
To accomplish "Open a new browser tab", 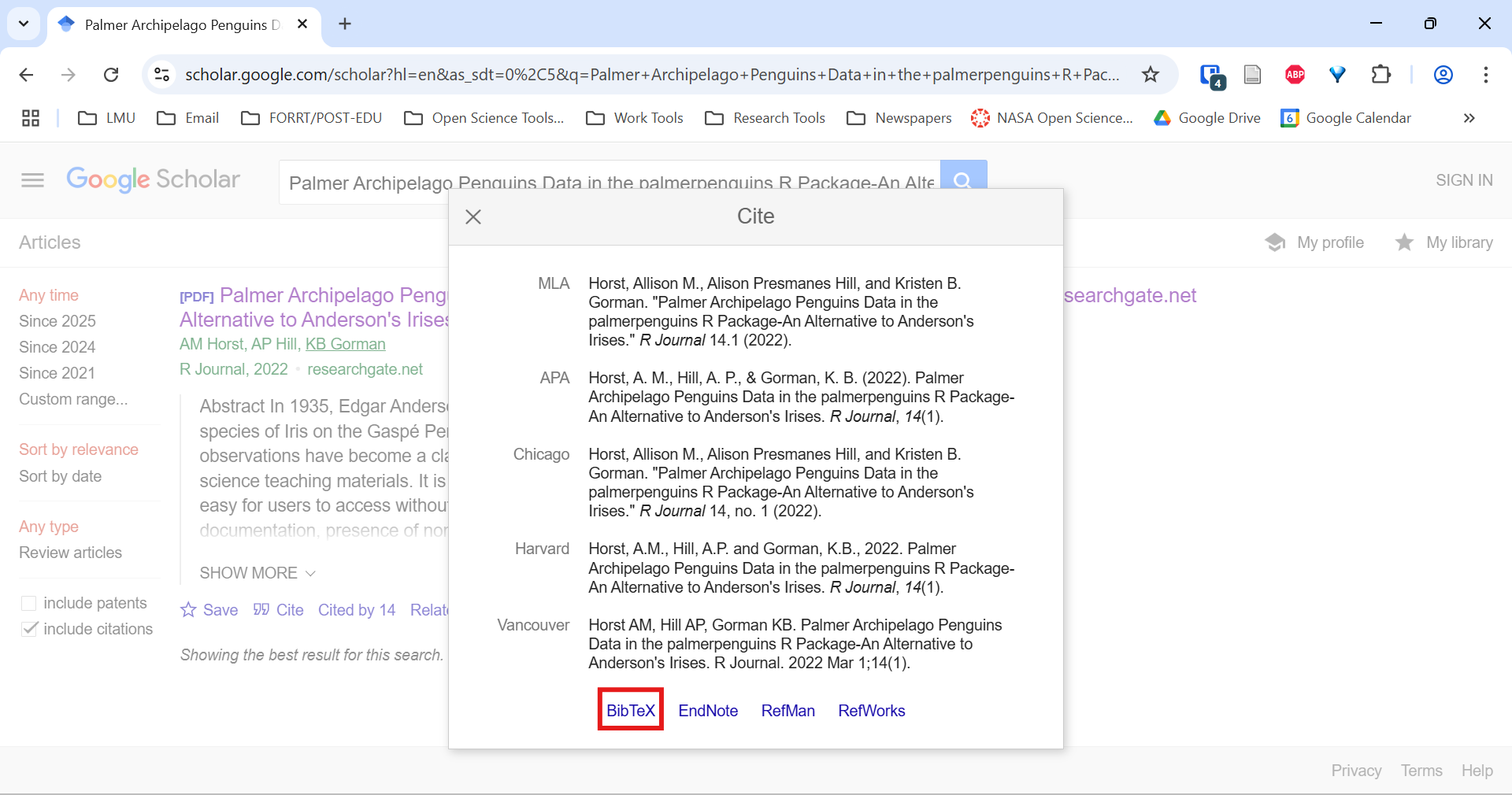I will 345,24.
